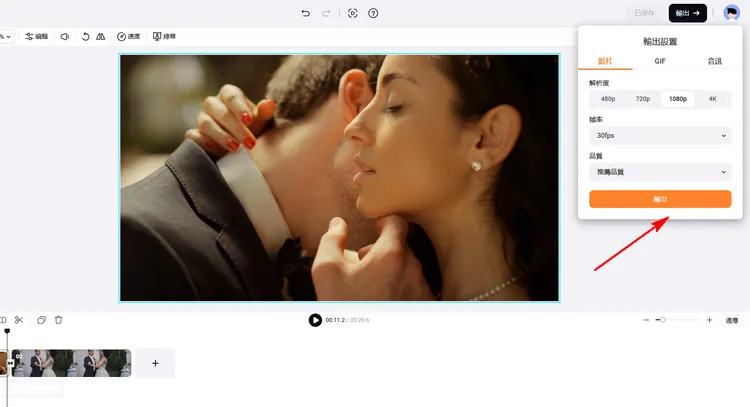Expand the zoom percentage dropdown
Viewport: 750px width, 407px height.
[6, 36]
